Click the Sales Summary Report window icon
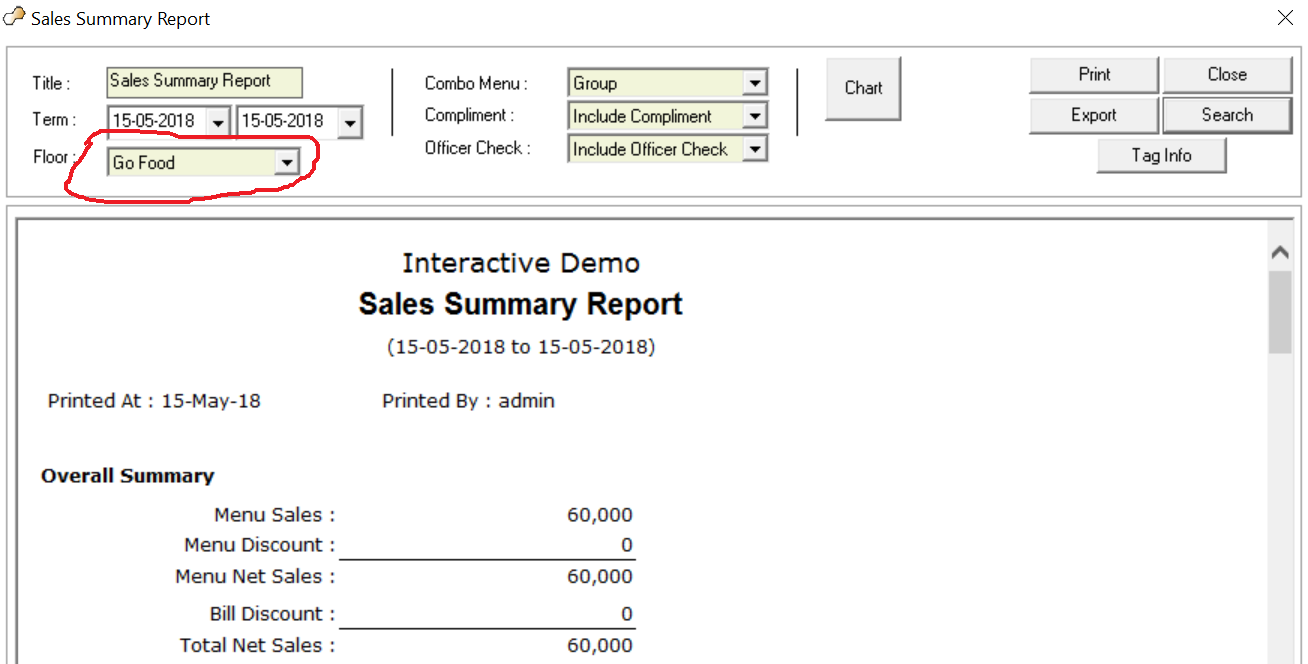The width and height of the screenshot is (1308, 664). click(x=14, y=17)
